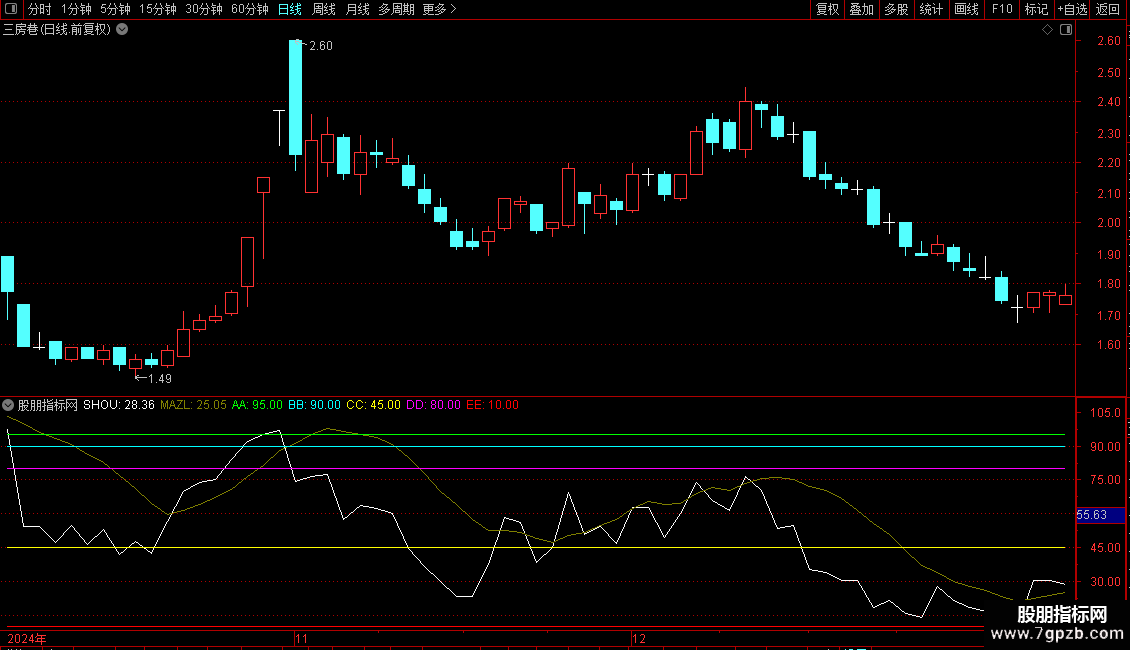Expand the 更多 periods menu

(439, 9)
